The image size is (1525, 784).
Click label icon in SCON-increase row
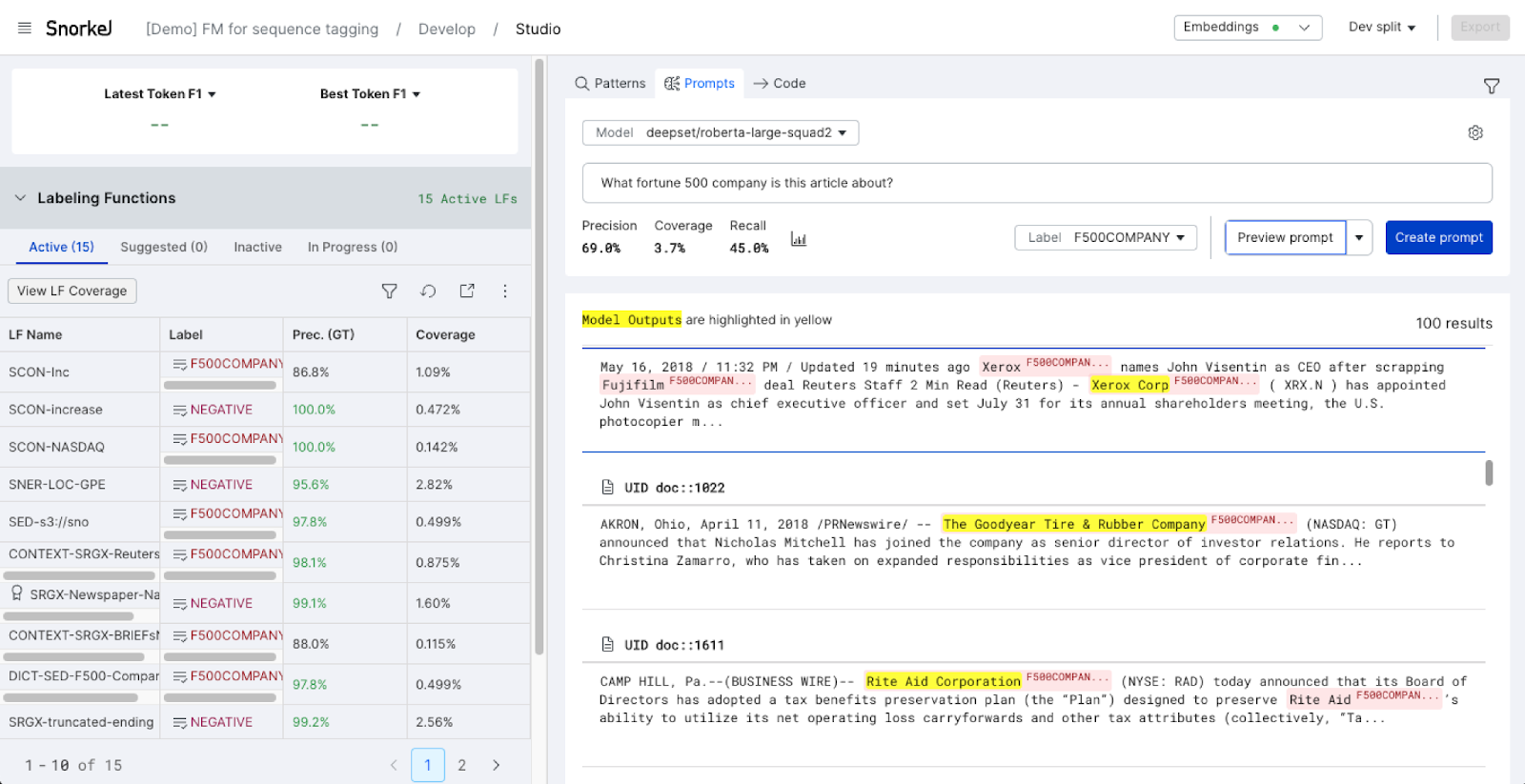click(179, 410)
